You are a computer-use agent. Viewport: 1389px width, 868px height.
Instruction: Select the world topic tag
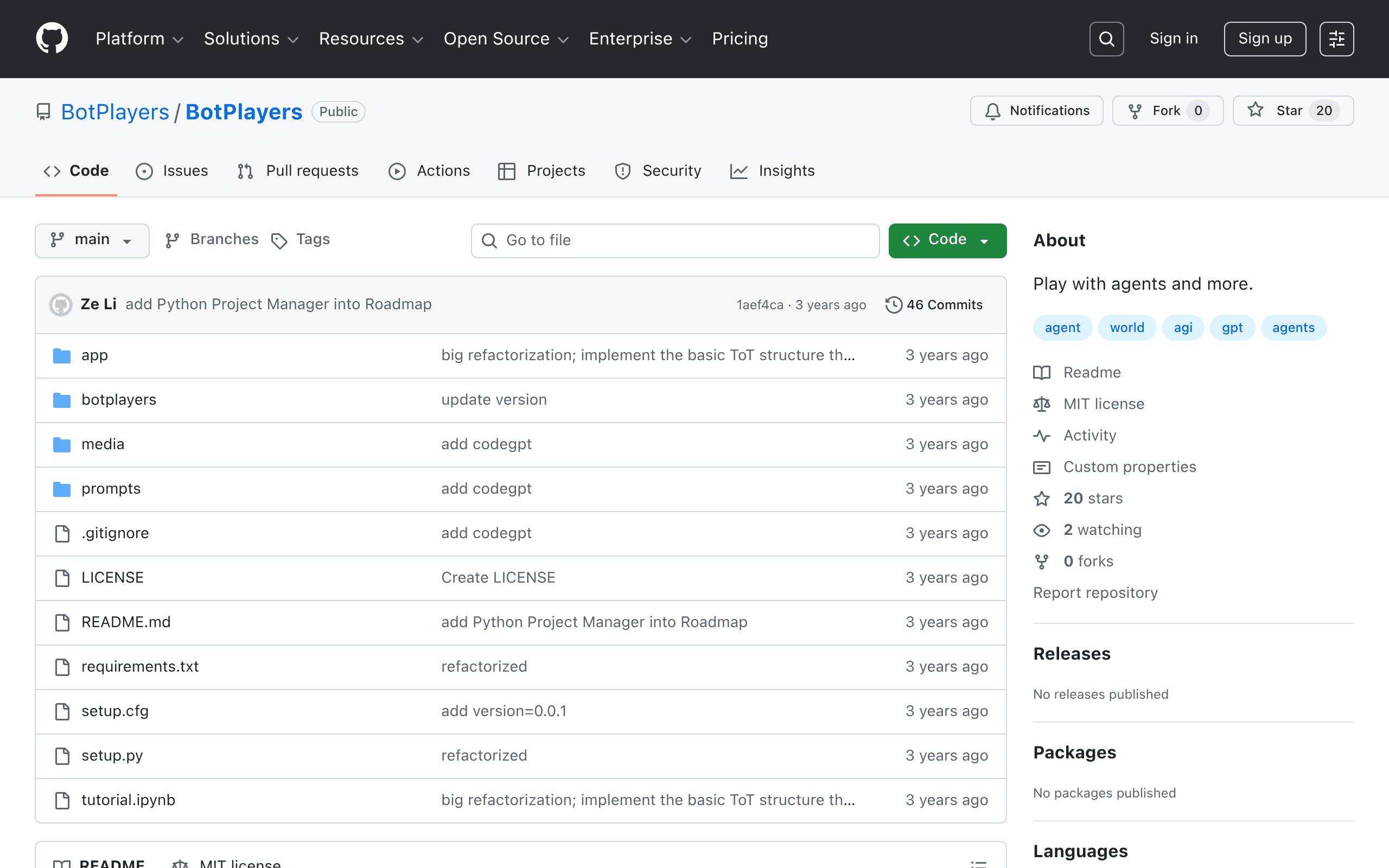click(x=1127, y=328)
